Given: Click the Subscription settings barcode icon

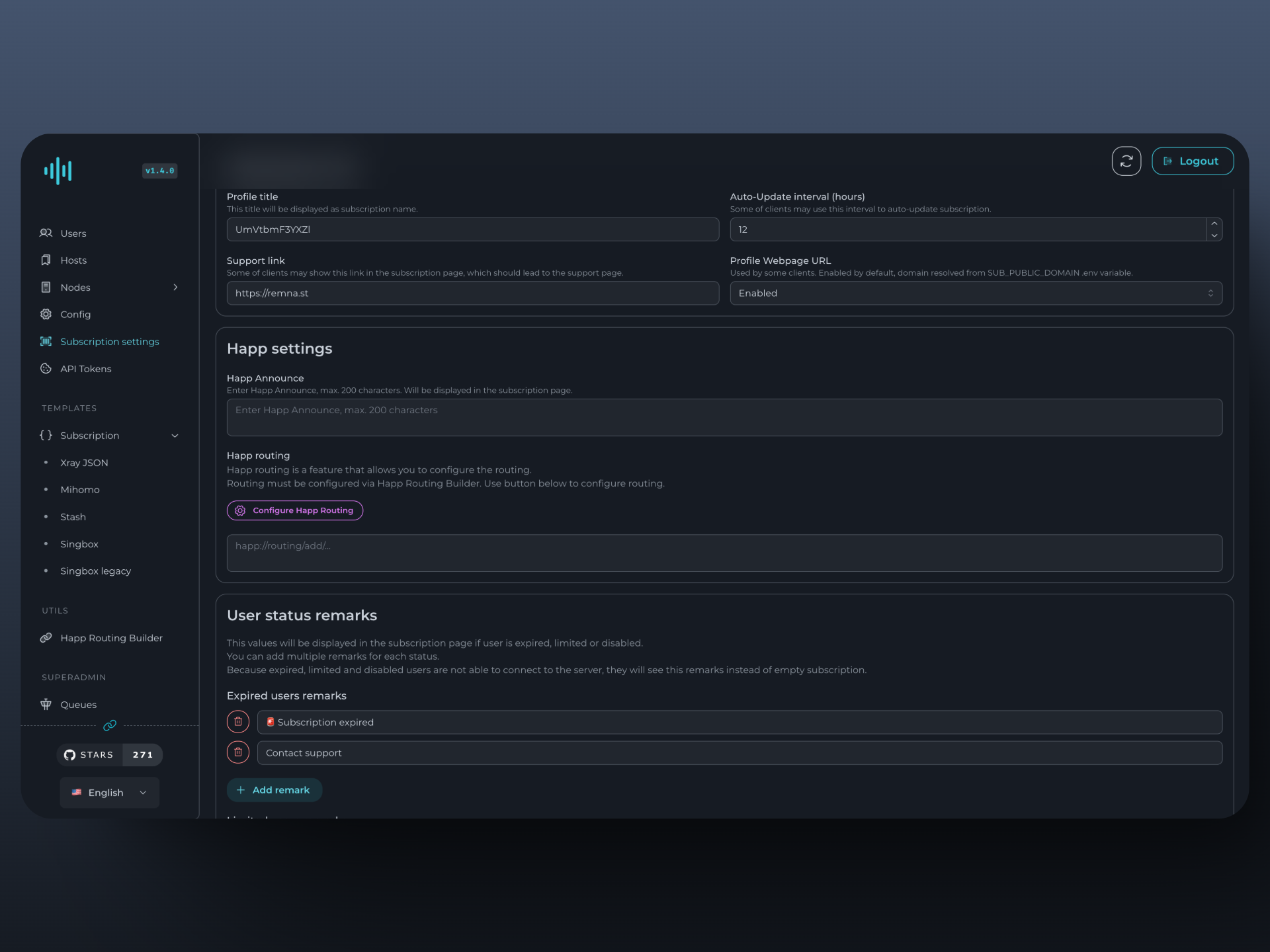Looking at the screenshot, I should click(x=46, y=341).
